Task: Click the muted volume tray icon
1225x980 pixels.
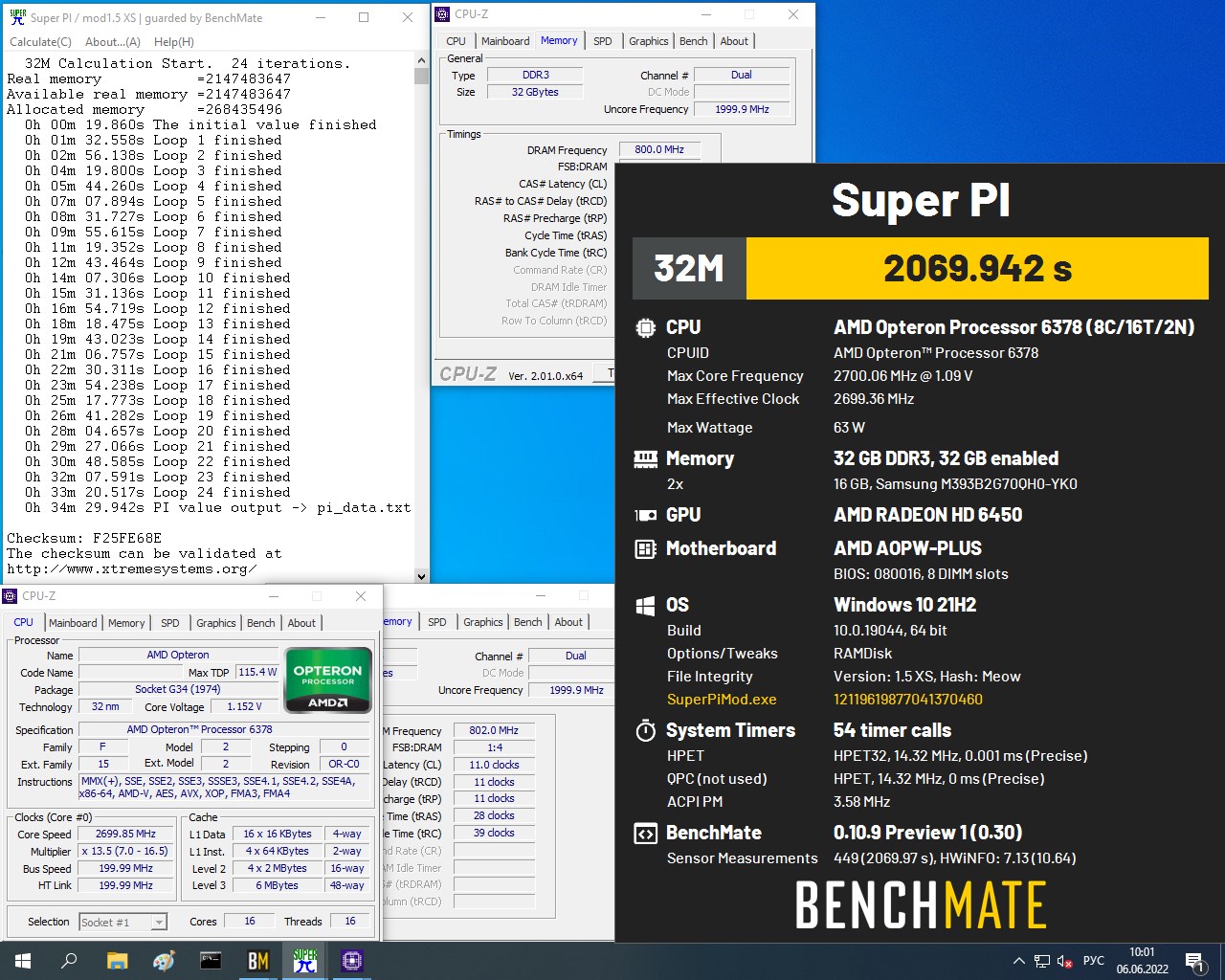Action: (x=1064, y=961)
